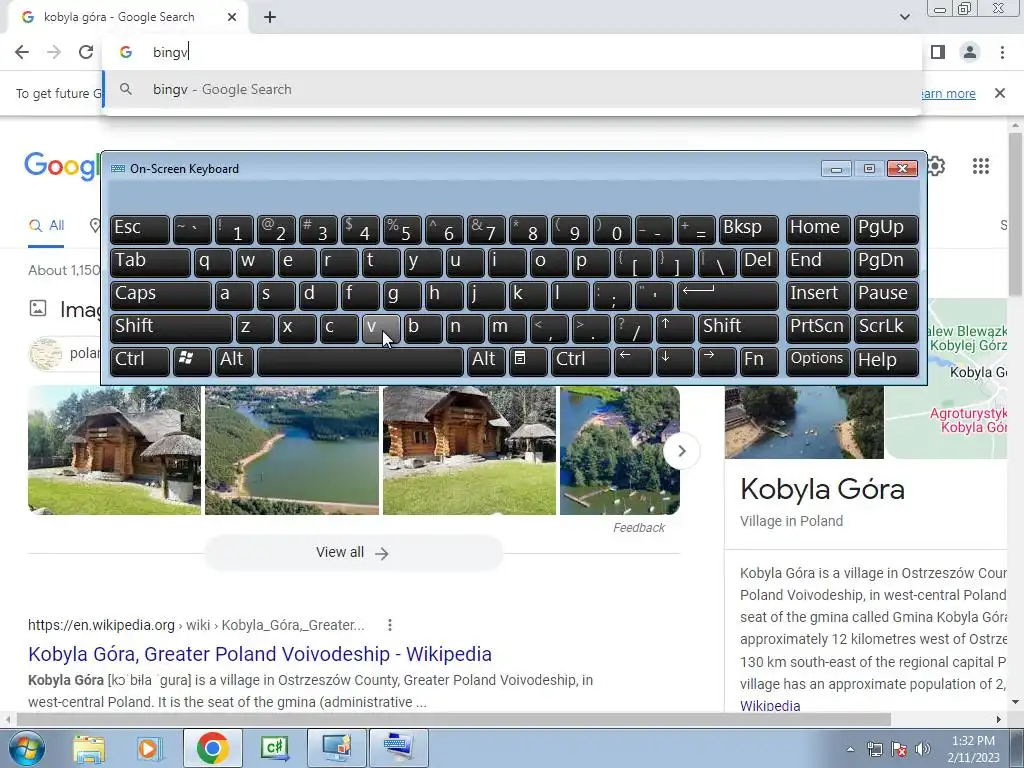Open Chrome's three-dot menu
Viewport: 1024px width, 768px height.
coord(1002,52)
